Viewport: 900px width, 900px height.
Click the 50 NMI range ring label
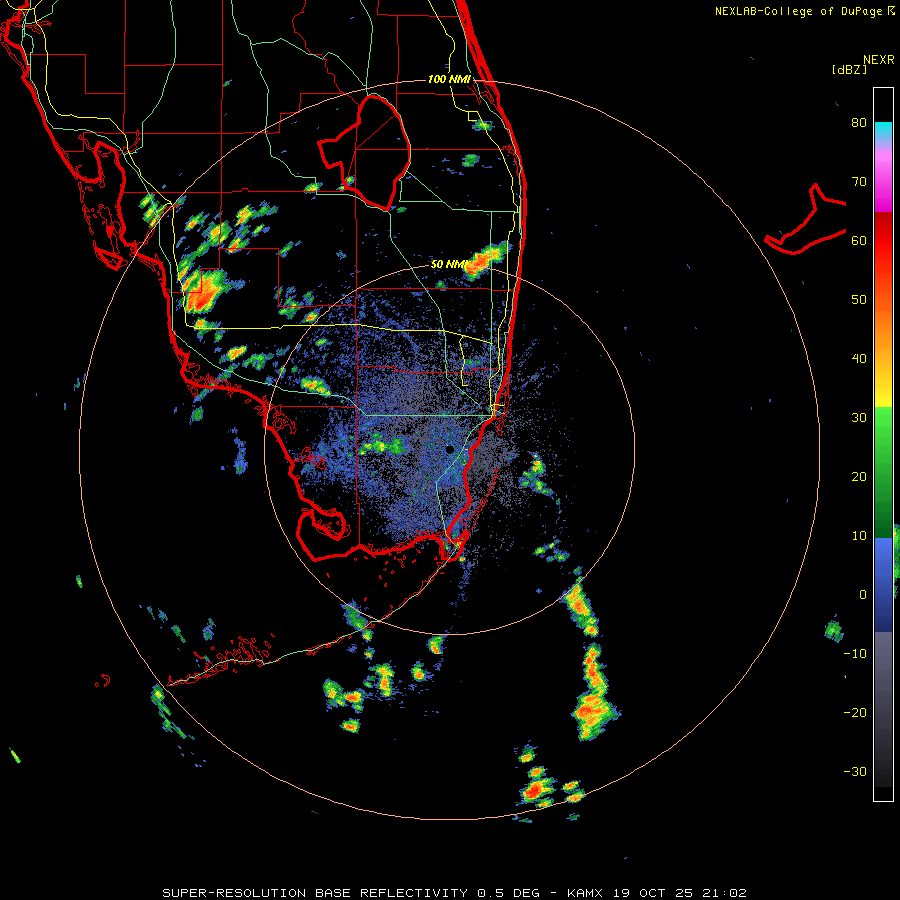[449, 264]
